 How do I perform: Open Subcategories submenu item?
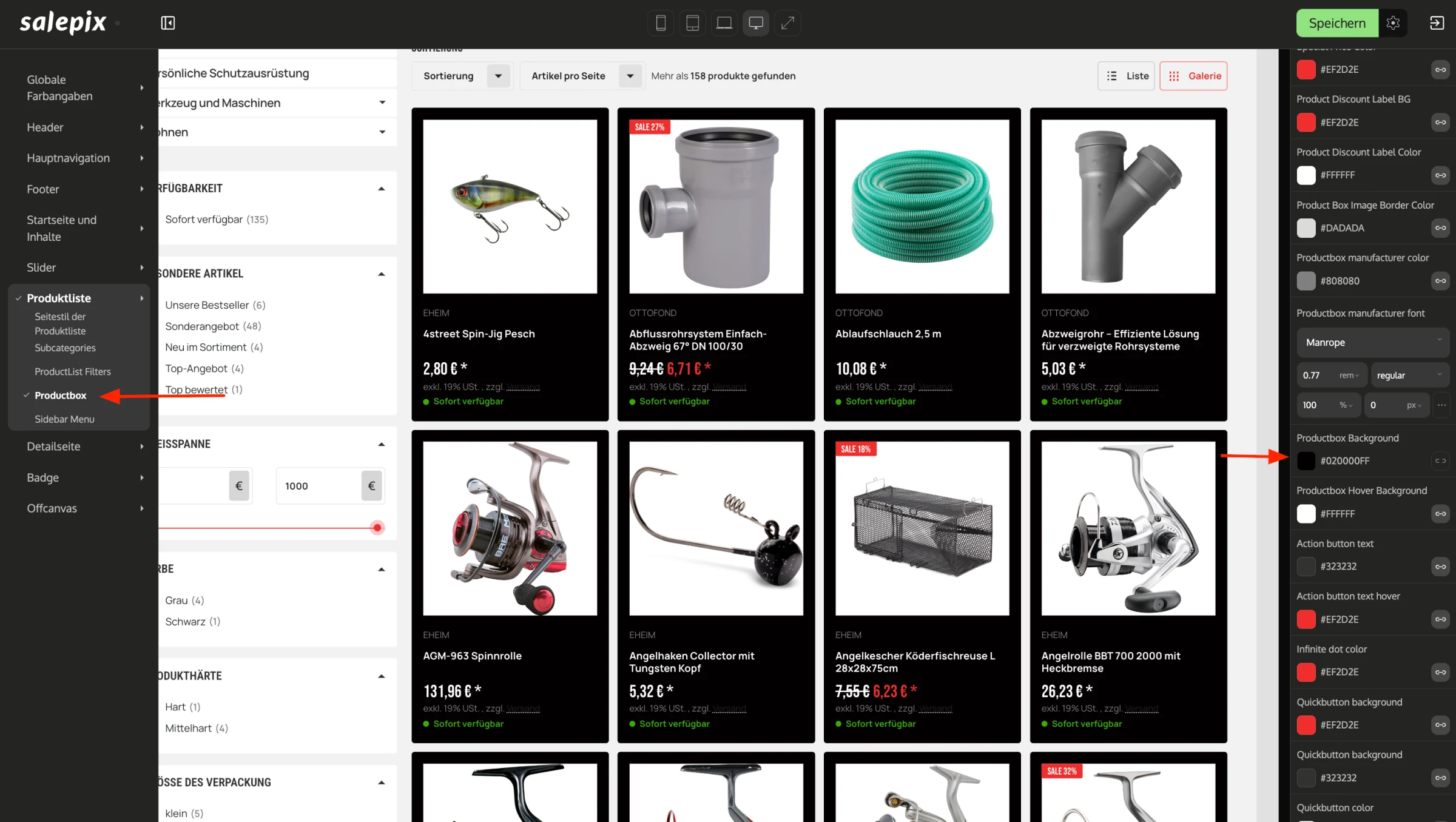click(x=65, y=348)
